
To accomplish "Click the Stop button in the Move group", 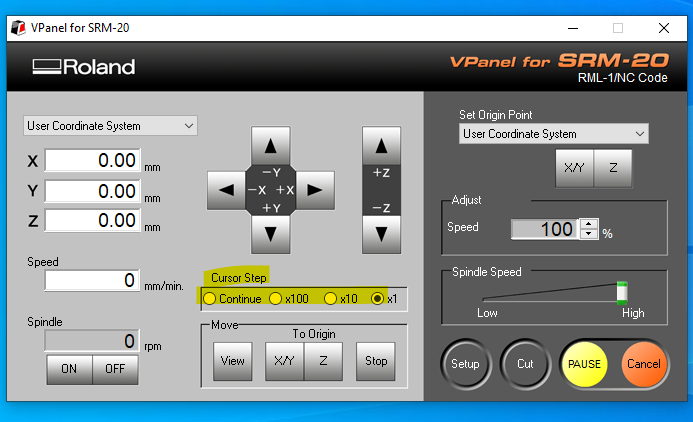I will coord(376,361).
